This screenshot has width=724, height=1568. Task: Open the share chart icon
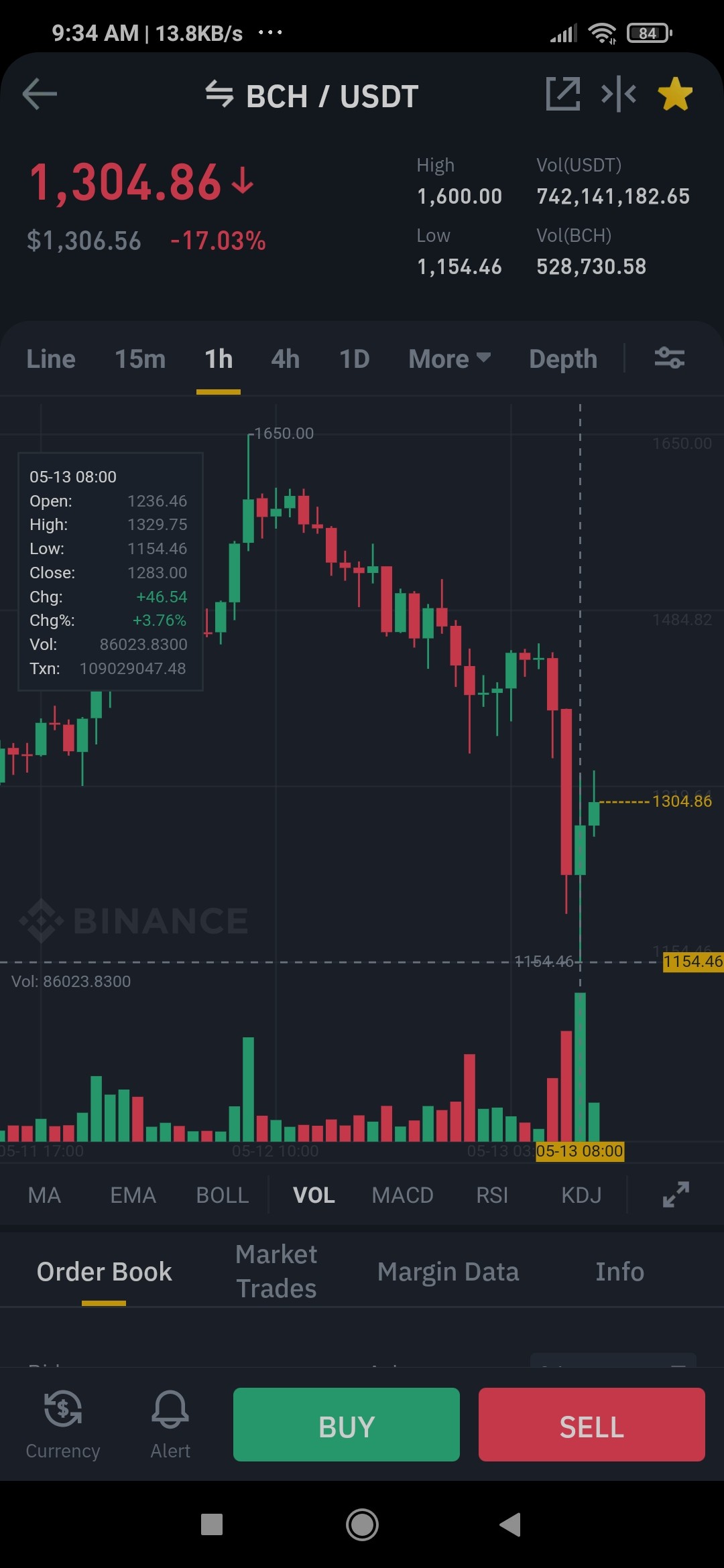pos(562,94)
